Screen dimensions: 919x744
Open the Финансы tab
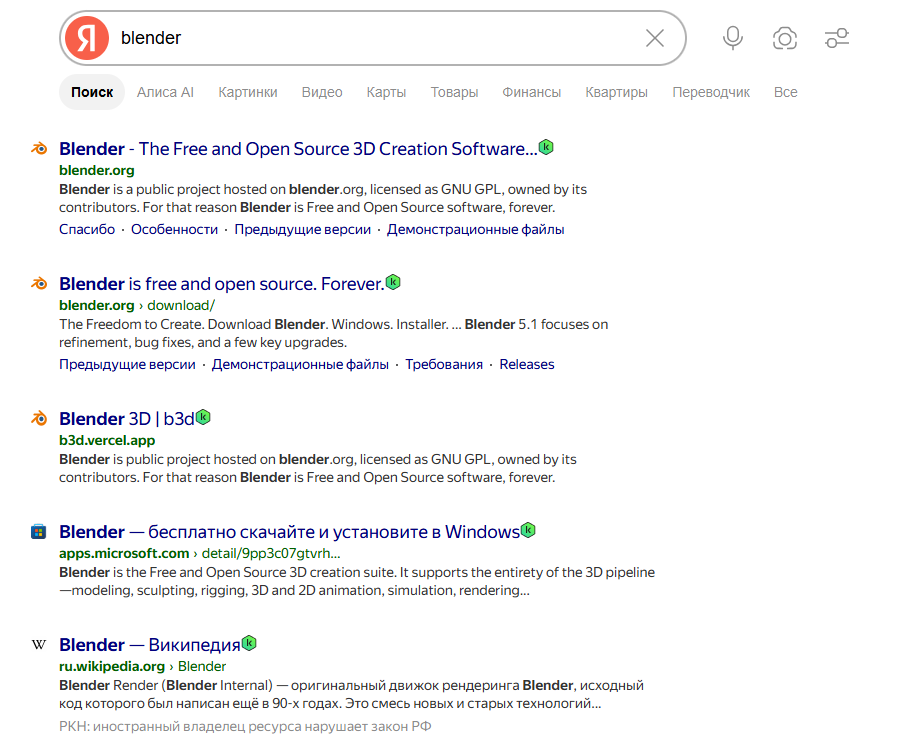(532, 92)
